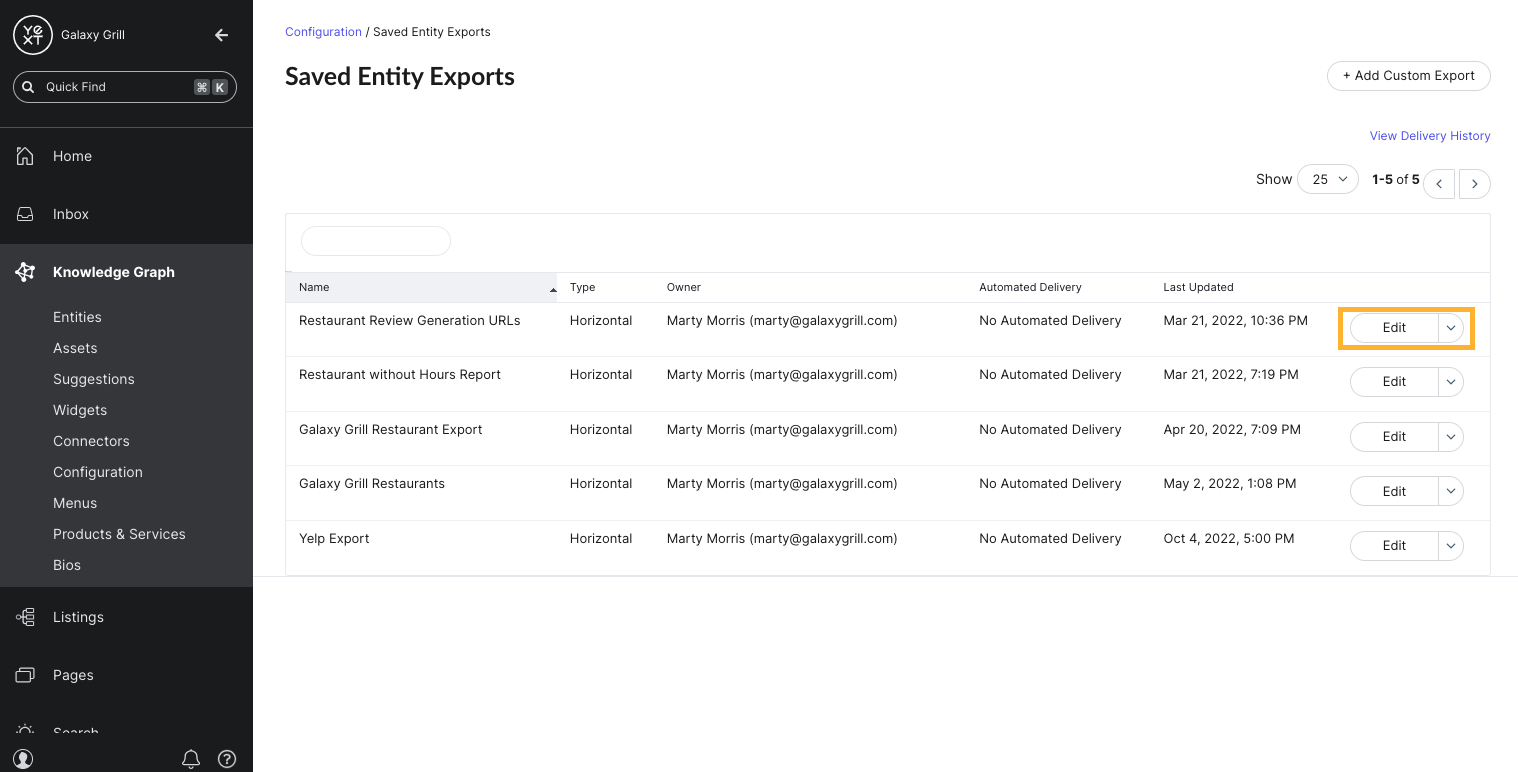Open the Pages sidebar icon
This screenshot has width=1518, height=772.
[25, 675]
